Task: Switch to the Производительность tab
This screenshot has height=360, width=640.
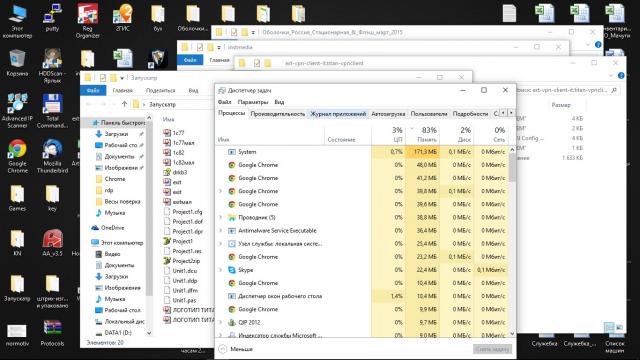Action: pyautogui.click(x=278, y=114)
